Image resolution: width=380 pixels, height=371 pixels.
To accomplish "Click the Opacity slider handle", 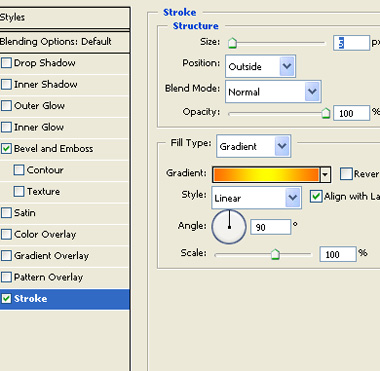I will (x=326, y=113).
